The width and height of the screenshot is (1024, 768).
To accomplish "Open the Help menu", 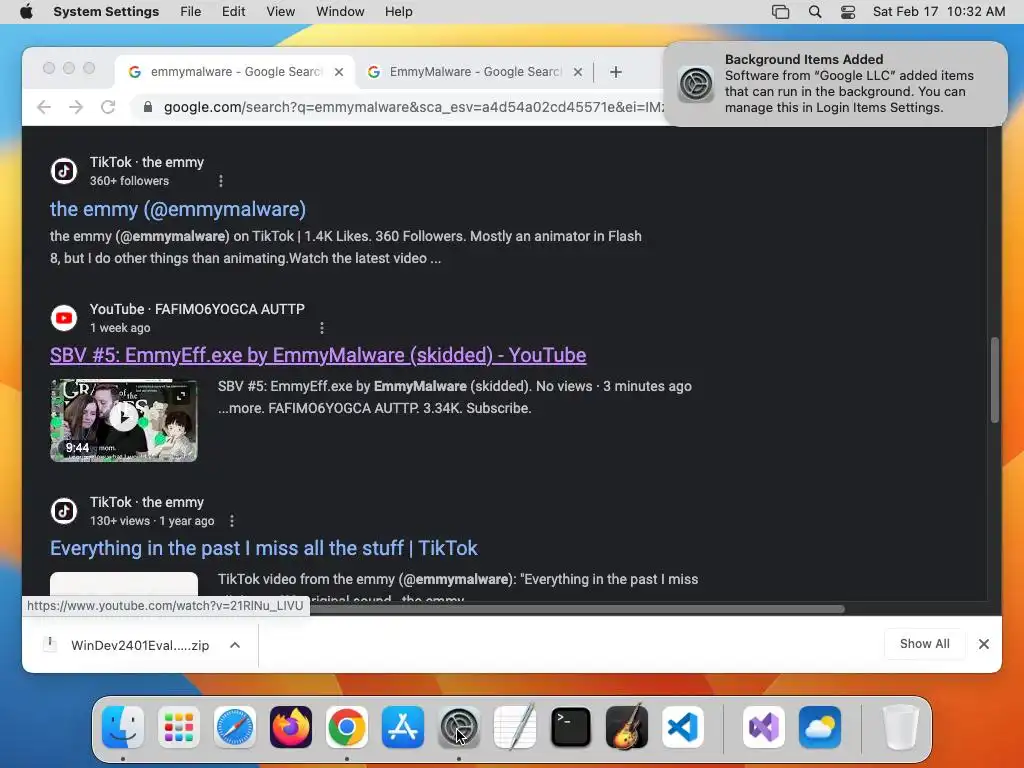I will pos(398,12).
